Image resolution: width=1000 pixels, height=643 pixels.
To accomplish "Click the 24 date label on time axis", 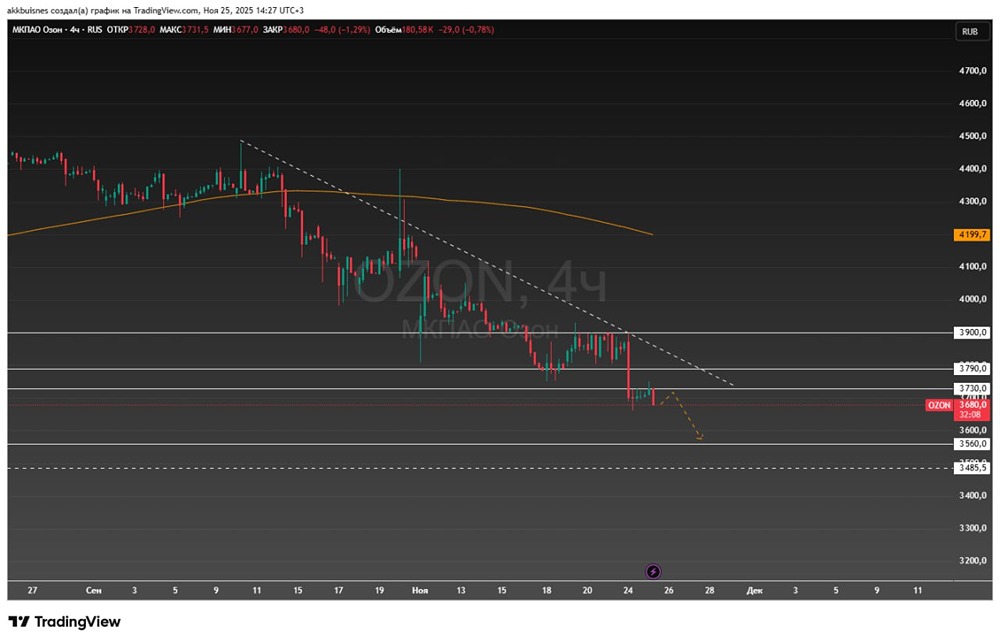I will coord(628,591).
